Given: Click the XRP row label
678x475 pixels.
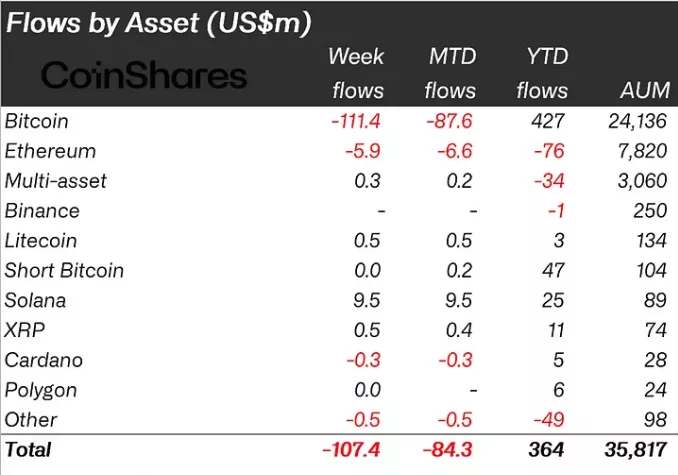Looking at the screenshot, I should coord(24,330).
